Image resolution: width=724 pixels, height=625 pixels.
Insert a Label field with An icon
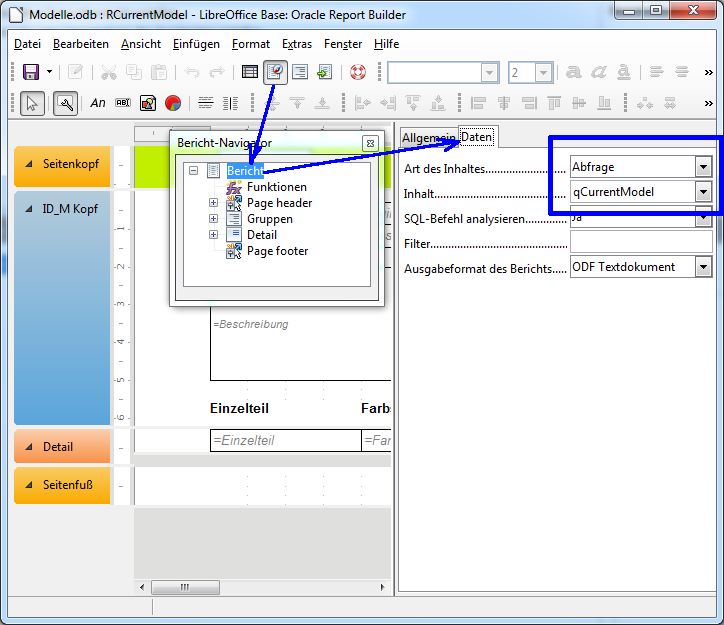click(x=98, y=103)
